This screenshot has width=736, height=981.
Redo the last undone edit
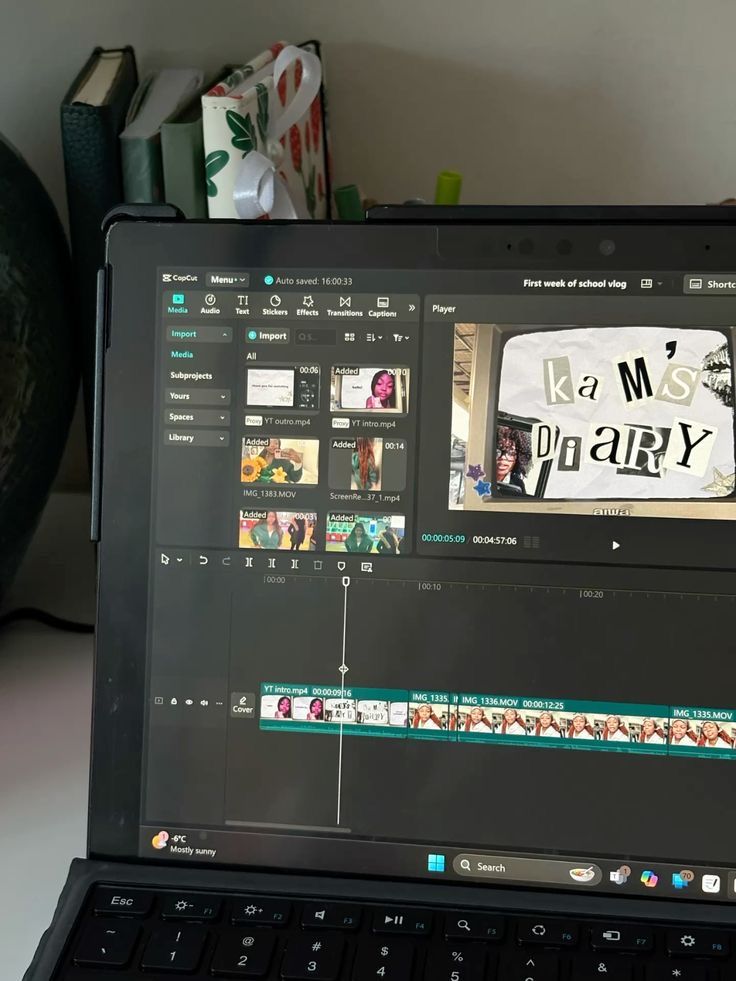pos(226,561)
